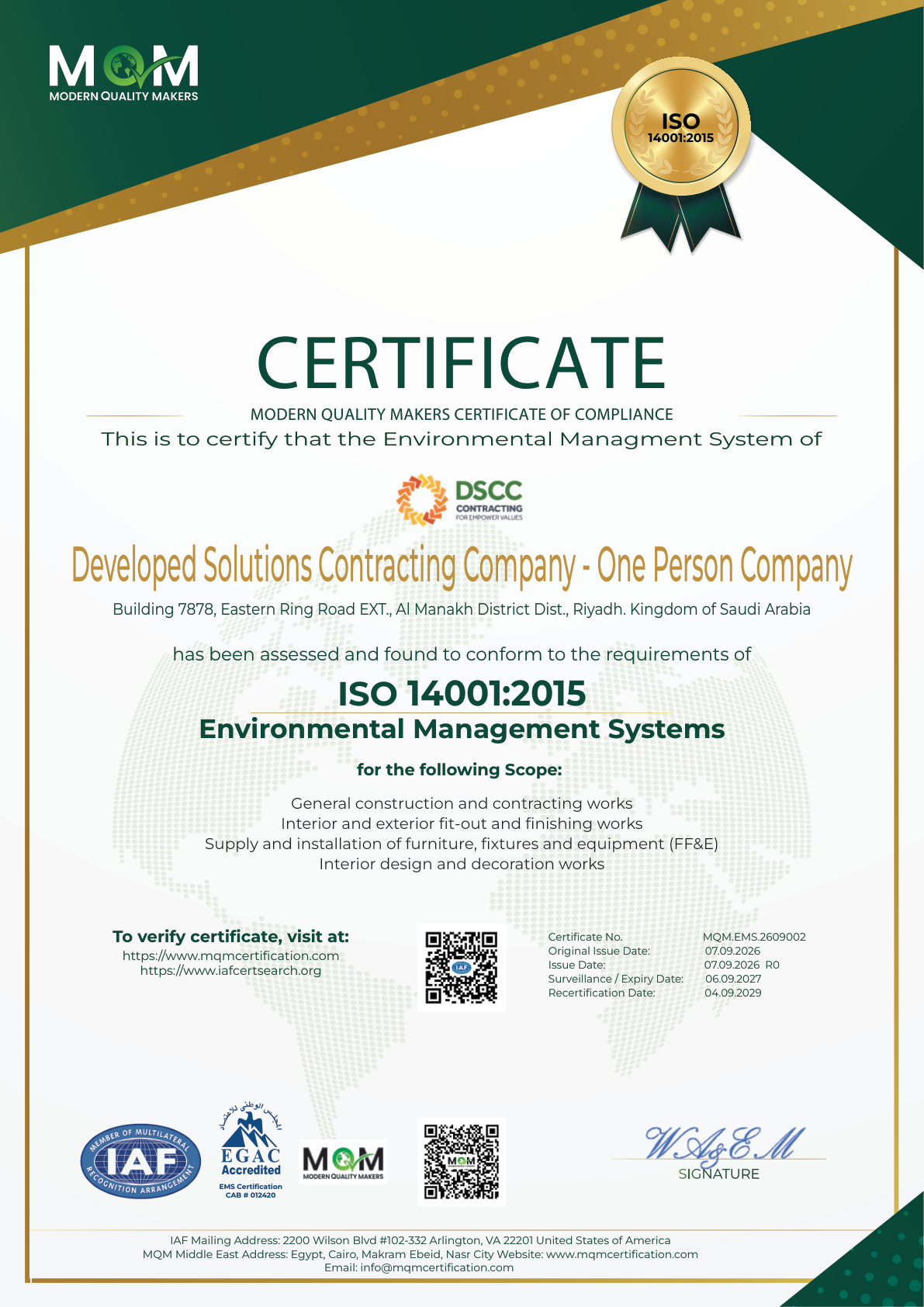Click the small MQM logo beside EGAC
The height and width of the screenshot is (1307, 924).
[343, 1162]
